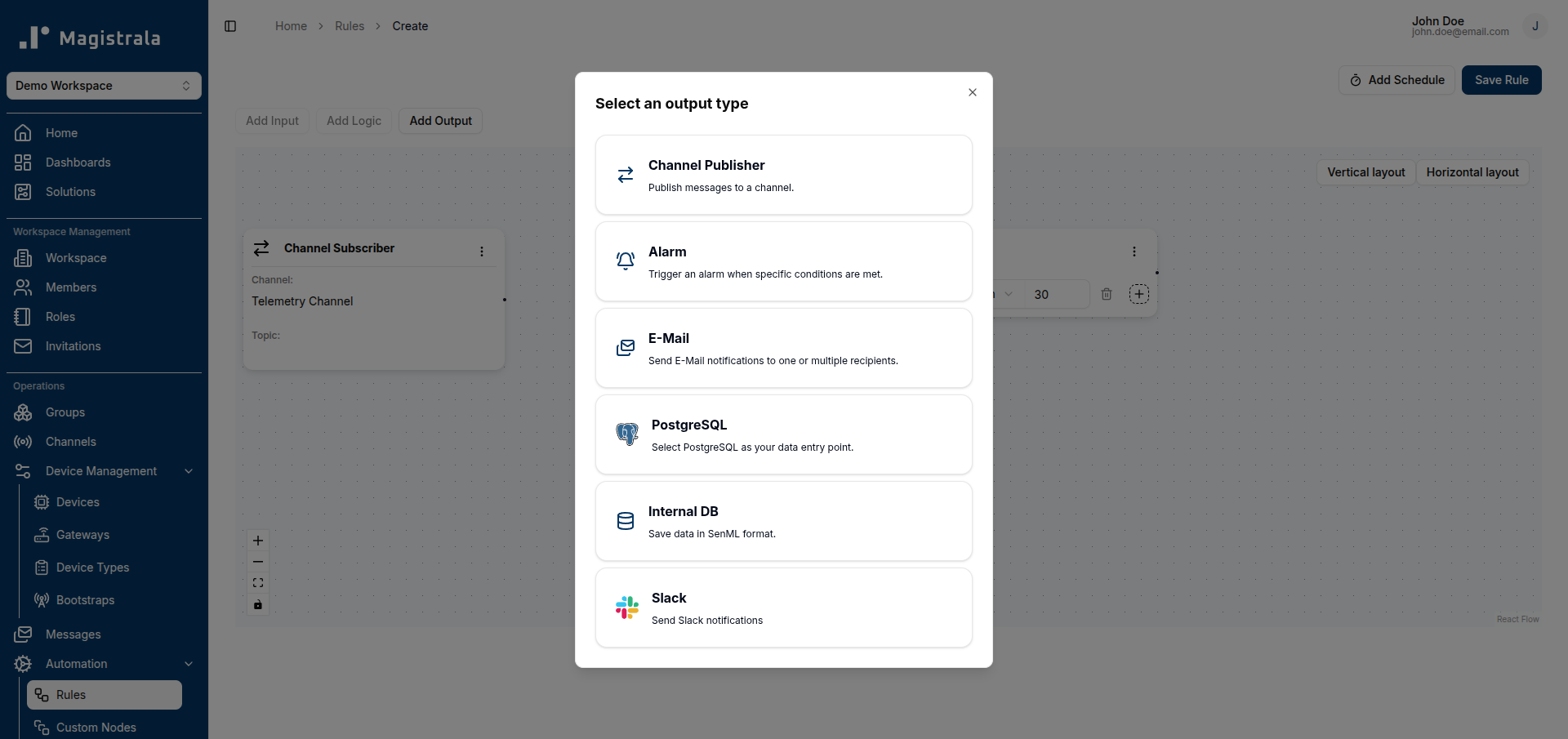Open Dashboards in the sidebar
The height and width of the screenshot is (739, 1568).
104,162
